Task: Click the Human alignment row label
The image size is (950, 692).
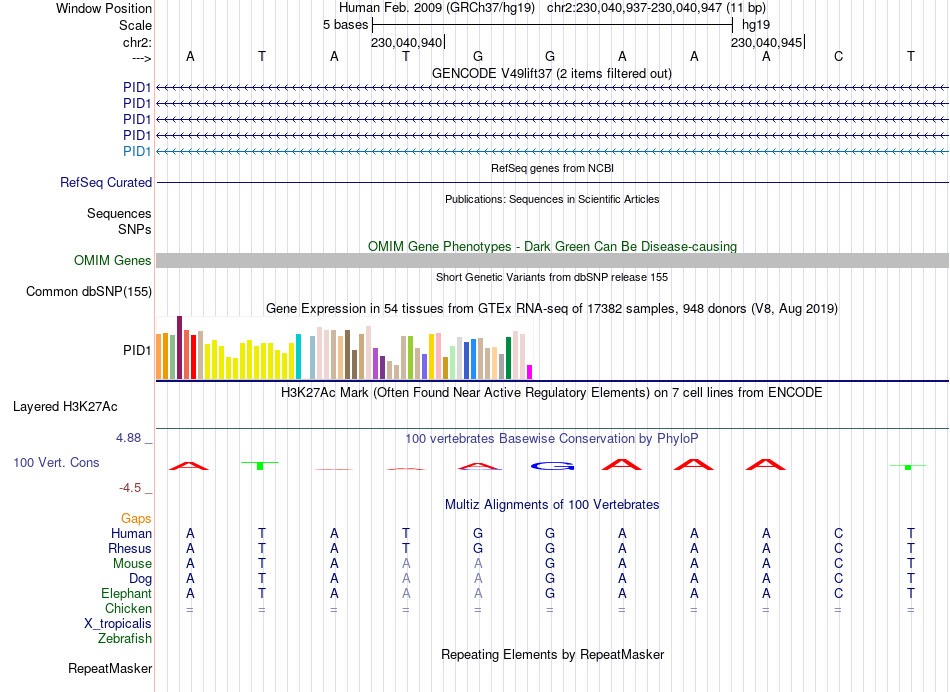Action: point(131,533)
